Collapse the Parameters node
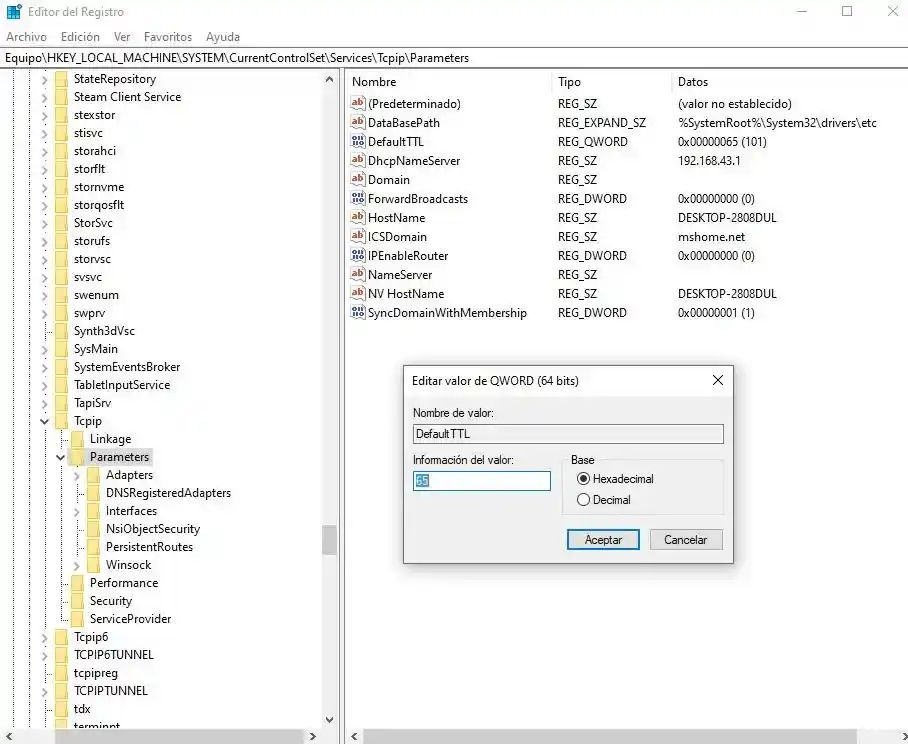Viewport: 908px width, 744px height. click(x=60, y=456)
